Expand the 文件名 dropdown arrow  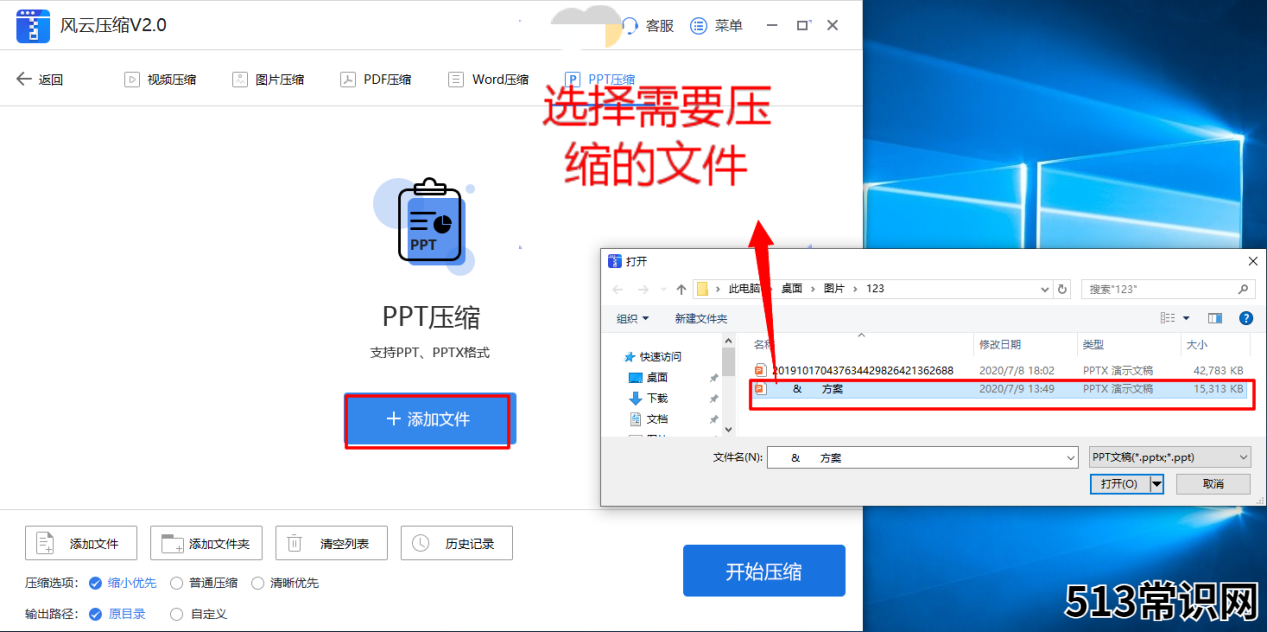coord(1070,457)
